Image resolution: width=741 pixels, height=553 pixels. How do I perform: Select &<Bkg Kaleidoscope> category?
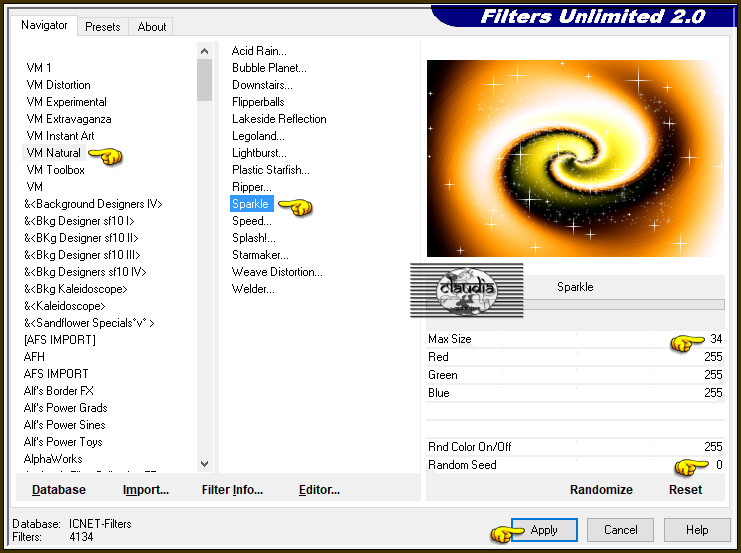click(x=76, y=289)
